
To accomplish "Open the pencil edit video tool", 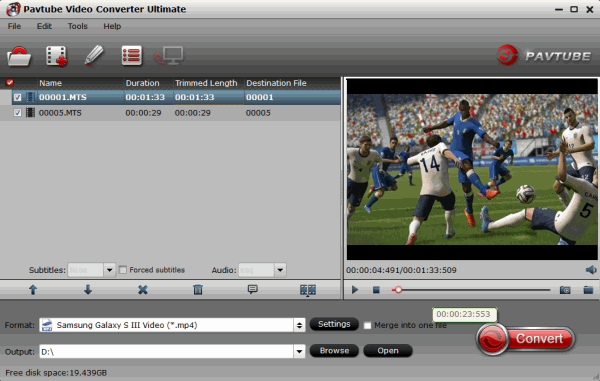I will [94, 55].
